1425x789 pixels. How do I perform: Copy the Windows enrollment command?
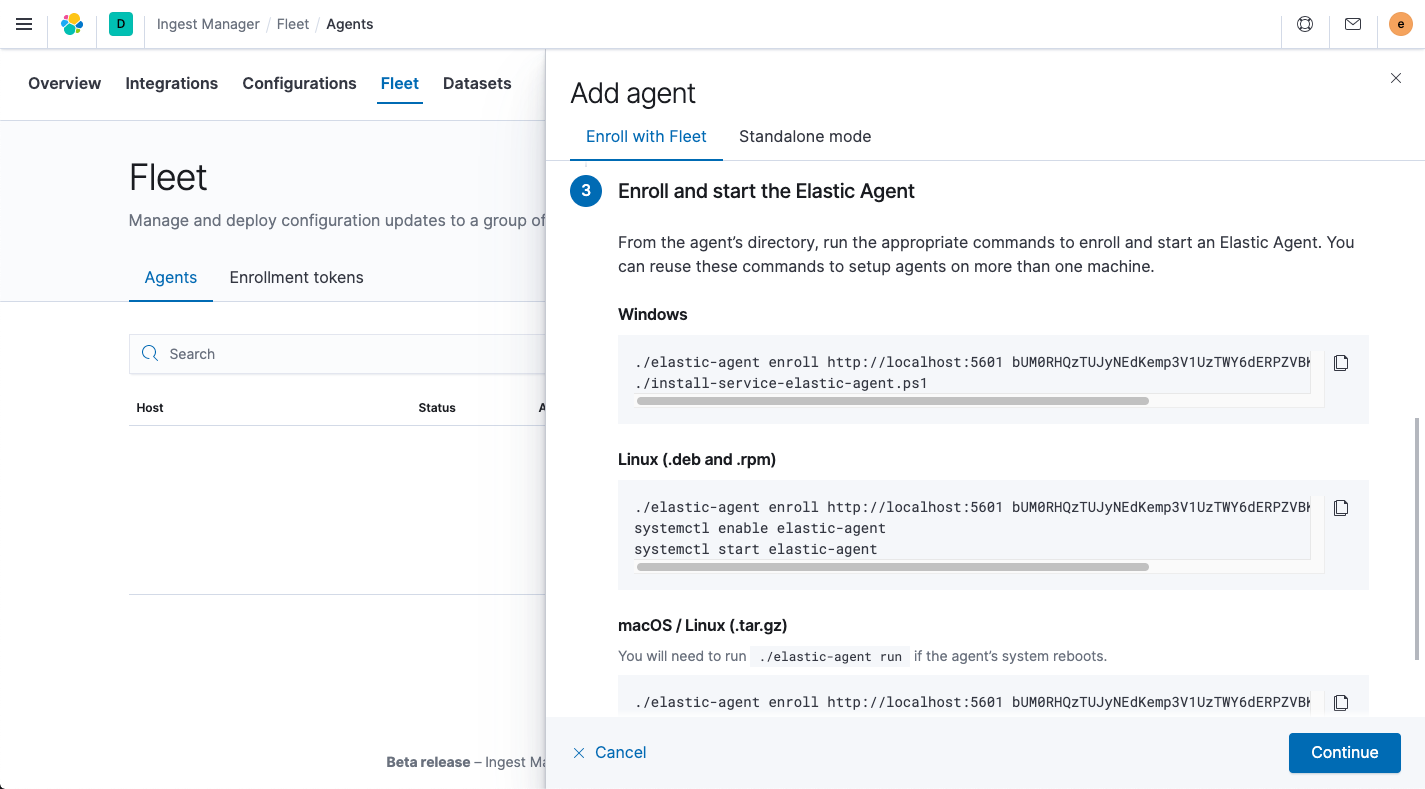(1341, 363)
